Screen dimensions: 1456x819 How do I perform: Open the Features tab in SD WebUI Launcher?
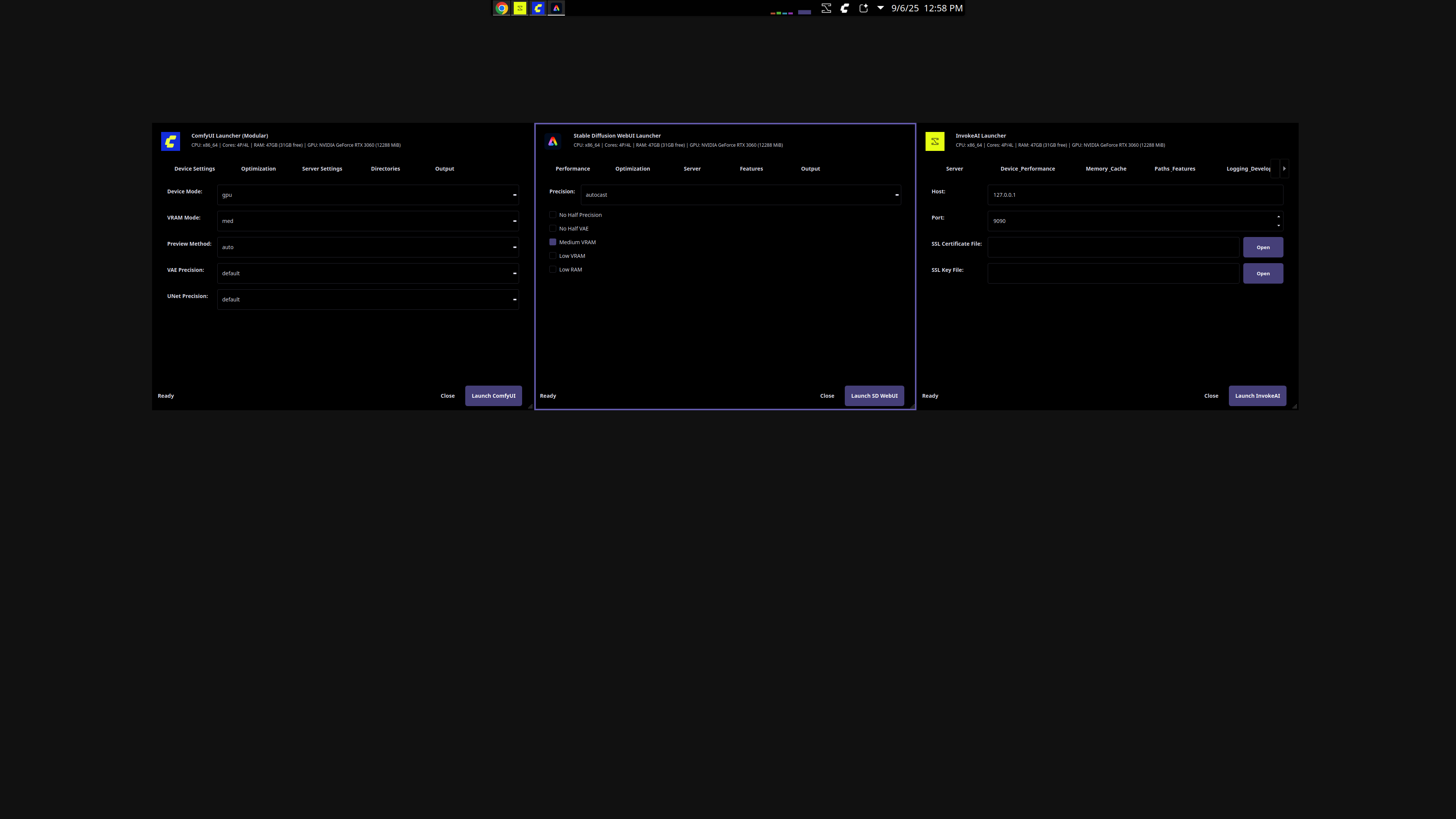click(x=751, y=168)
